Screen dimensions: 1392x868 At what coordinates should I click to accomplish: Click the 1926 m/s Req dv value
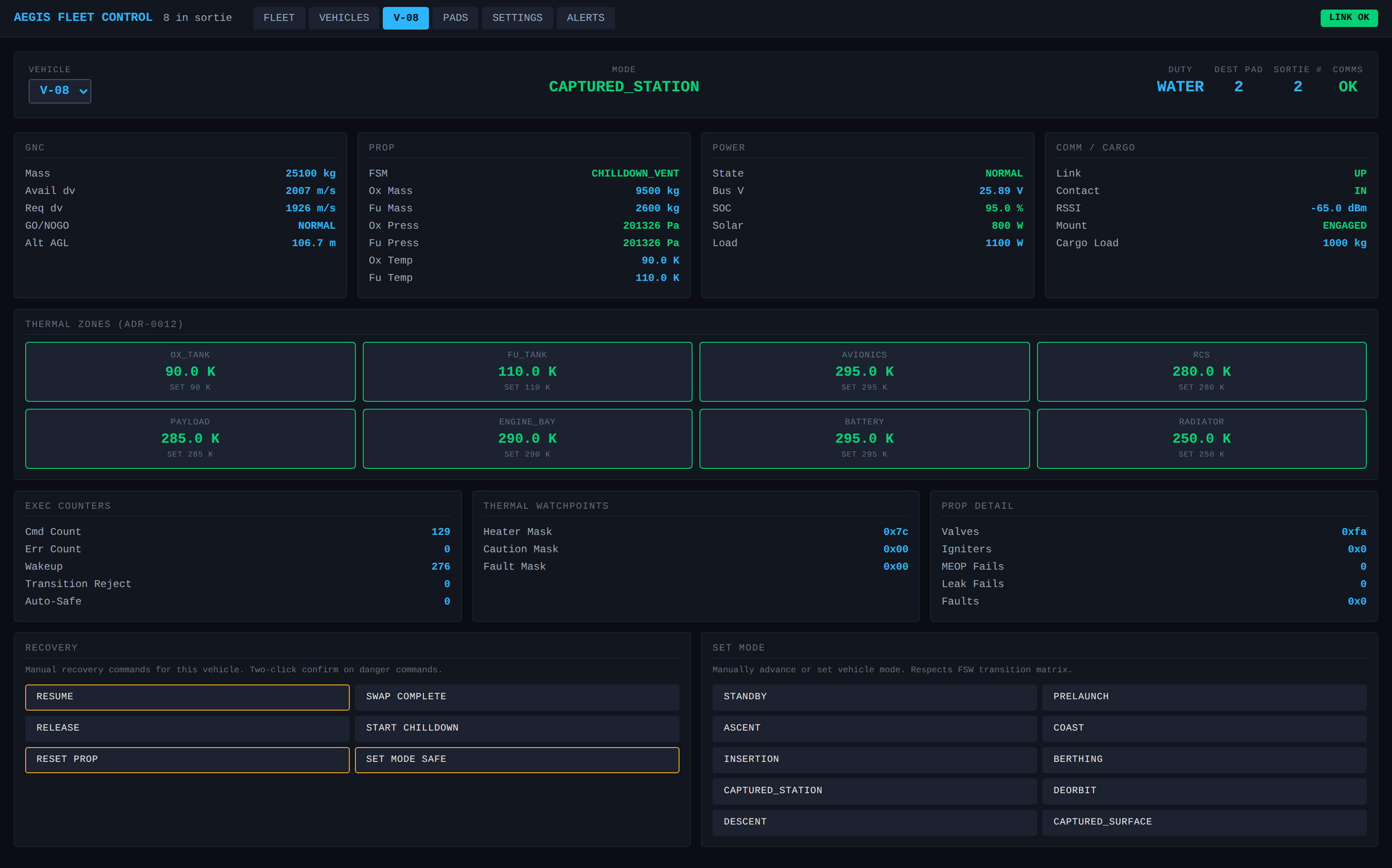pyautogui.click(x=311, y=208)
